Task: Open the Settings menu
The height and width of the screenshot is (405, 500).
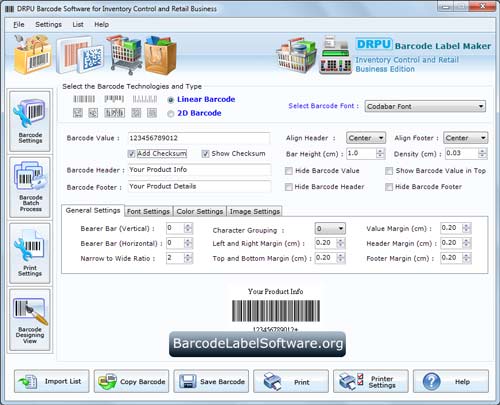Action: coord(49,24)
